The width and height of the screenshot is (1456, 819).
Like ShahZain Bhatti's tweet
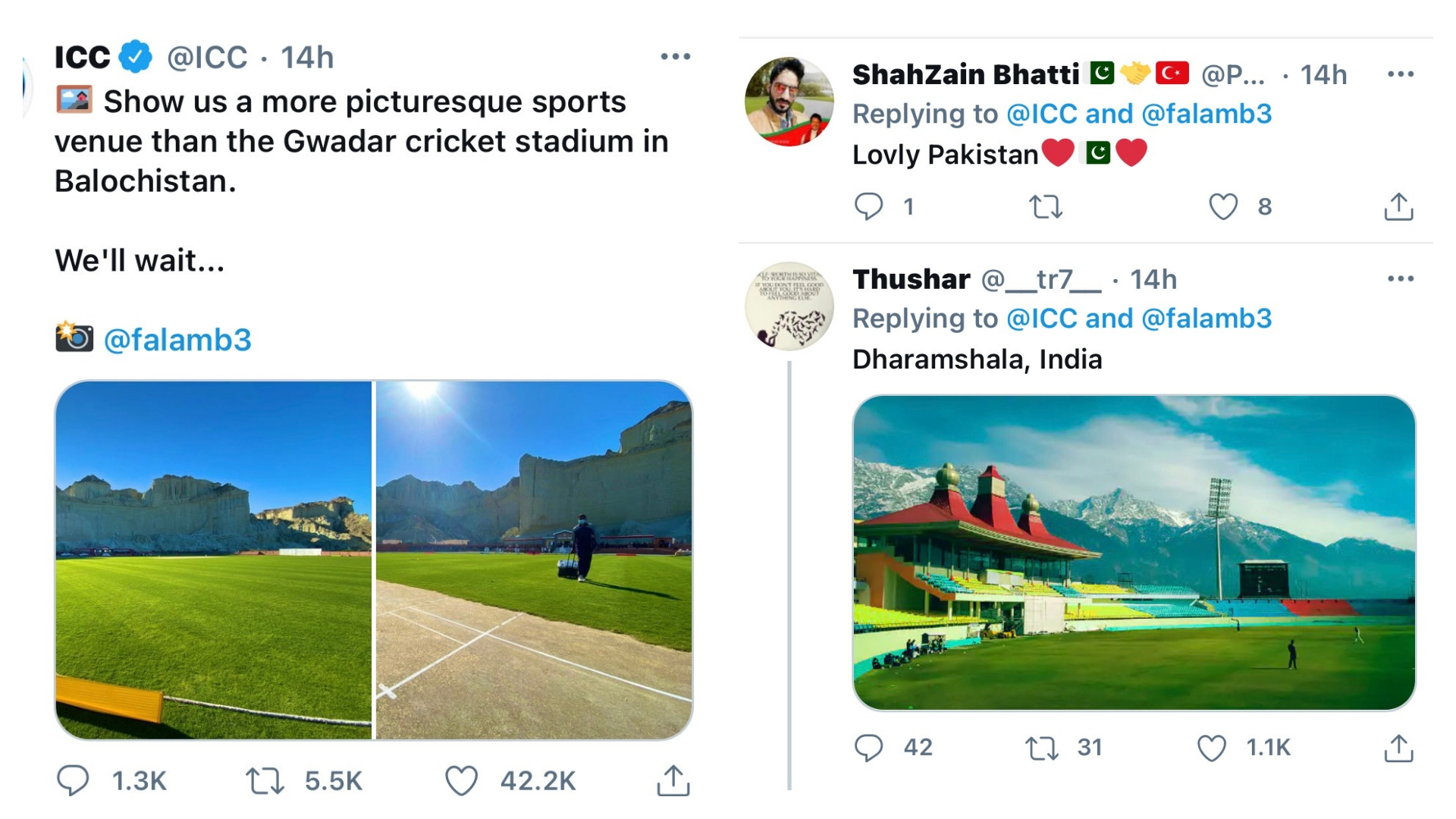click(1222, 206)
